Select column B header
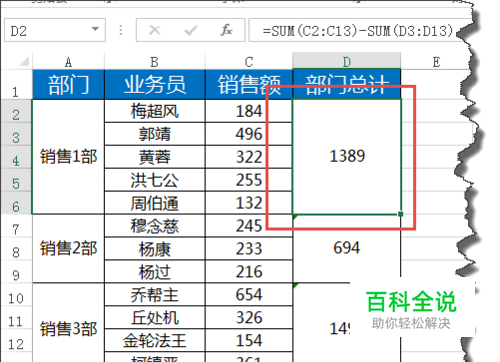Image resolution: width=500 pixels, height=362 pixels. pos(154,62)
